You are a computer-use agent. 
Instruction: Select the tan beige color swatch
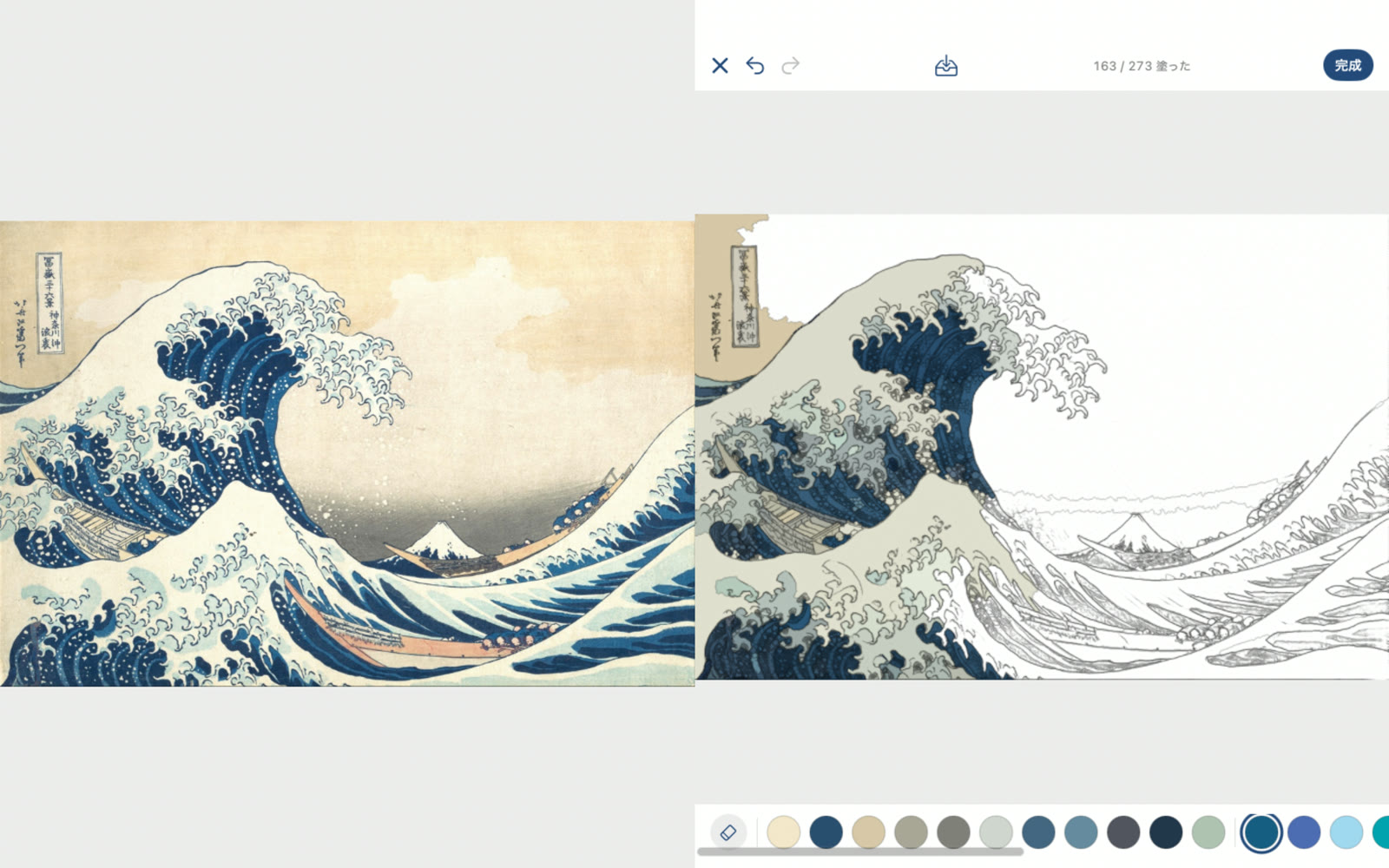[869, 832]
